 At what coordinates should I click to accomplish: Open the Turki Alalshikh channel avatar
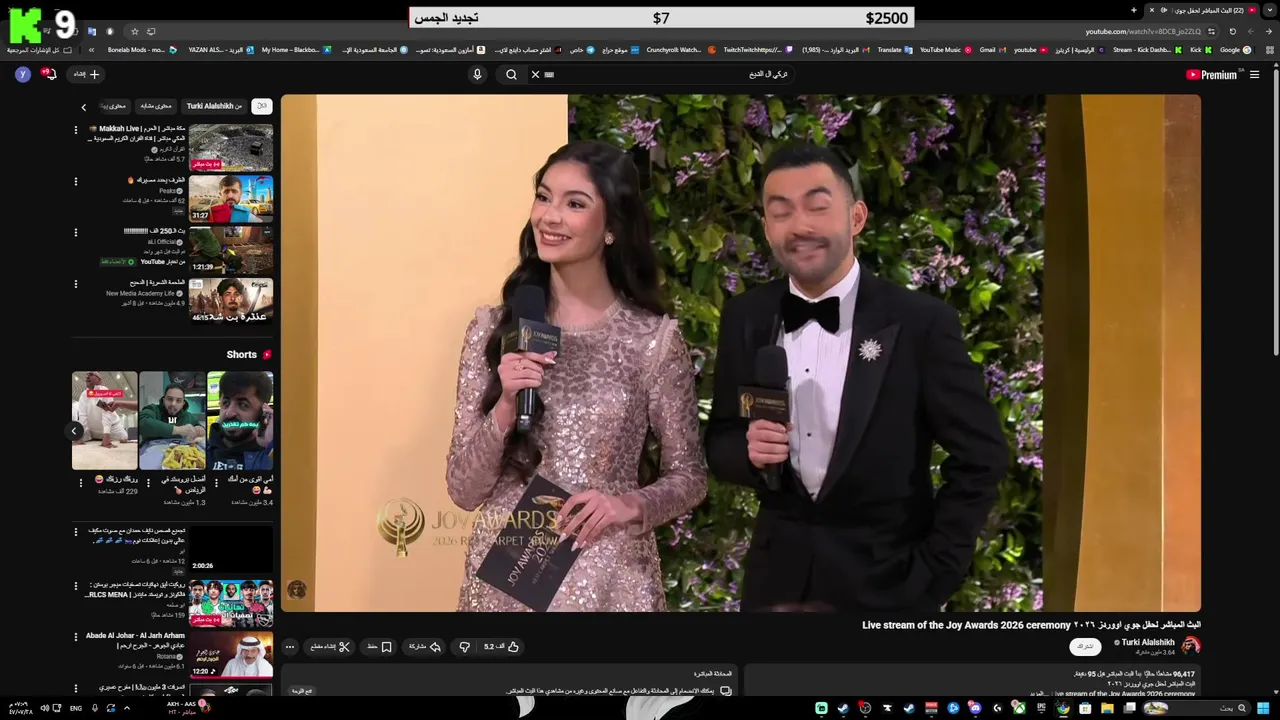pos(1191,646)
